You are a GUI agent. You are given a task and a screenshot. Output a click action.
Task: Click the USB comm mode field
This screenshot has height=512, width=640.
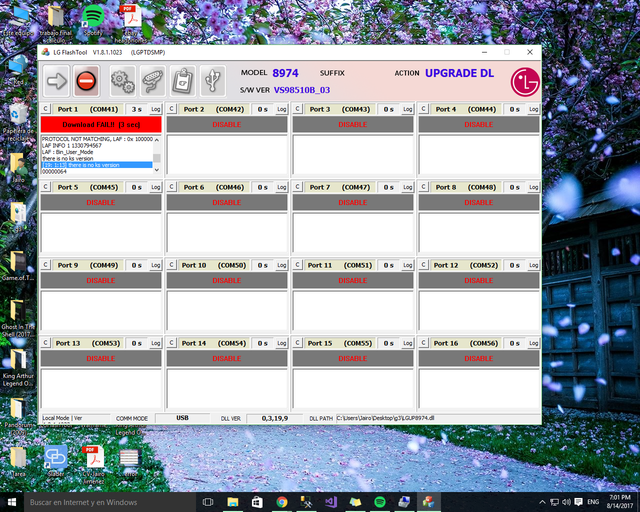click(x=182, y=418)
